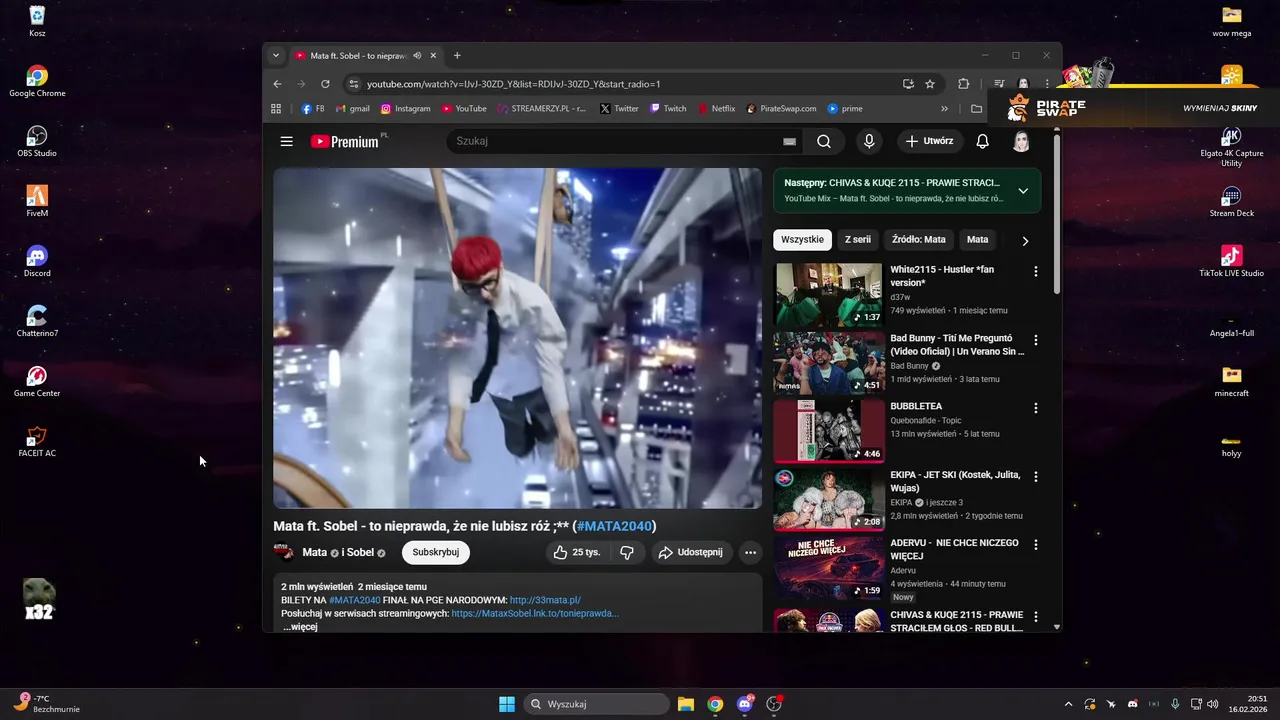Show hidden bookmarks with double chevron
This screenshot has height=720, width=1280.
click(x=944, y=108)
